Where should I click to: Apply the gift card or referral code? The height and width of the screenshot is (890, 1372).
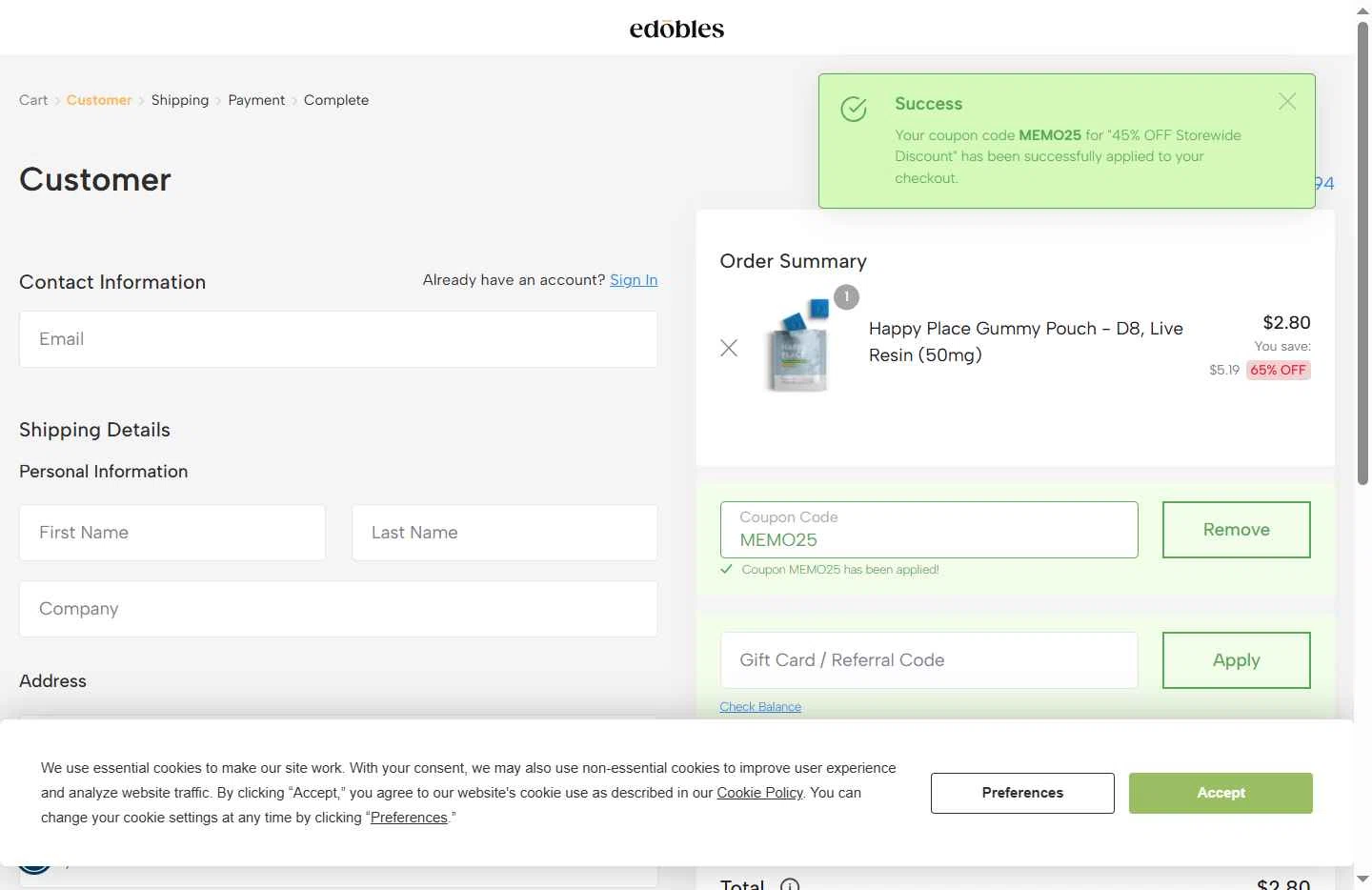(x=1237, y=660)
